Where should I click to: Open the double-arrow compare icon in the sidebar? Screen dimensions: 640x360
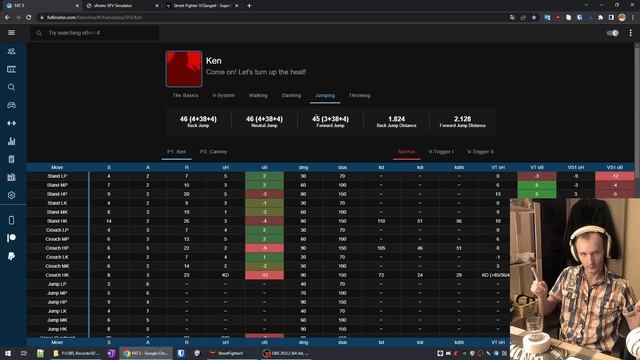(11, 123)
